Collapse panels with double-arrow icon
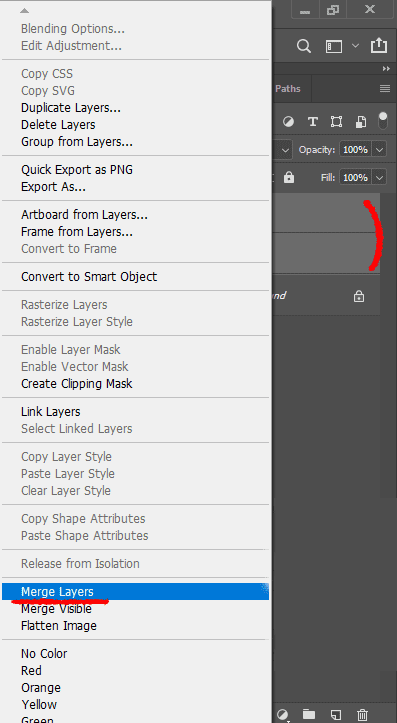 coord(386,68)
